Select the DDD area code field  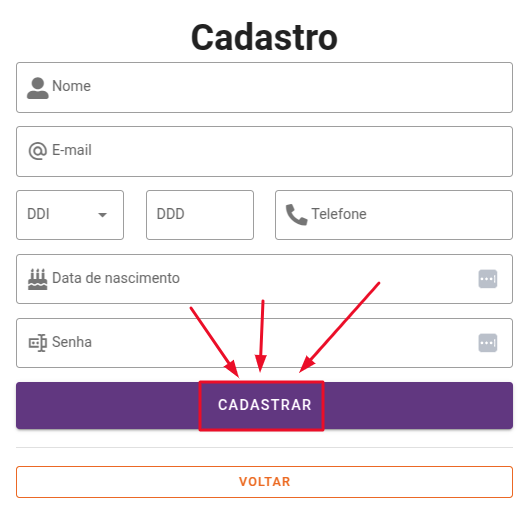point(200,215)
